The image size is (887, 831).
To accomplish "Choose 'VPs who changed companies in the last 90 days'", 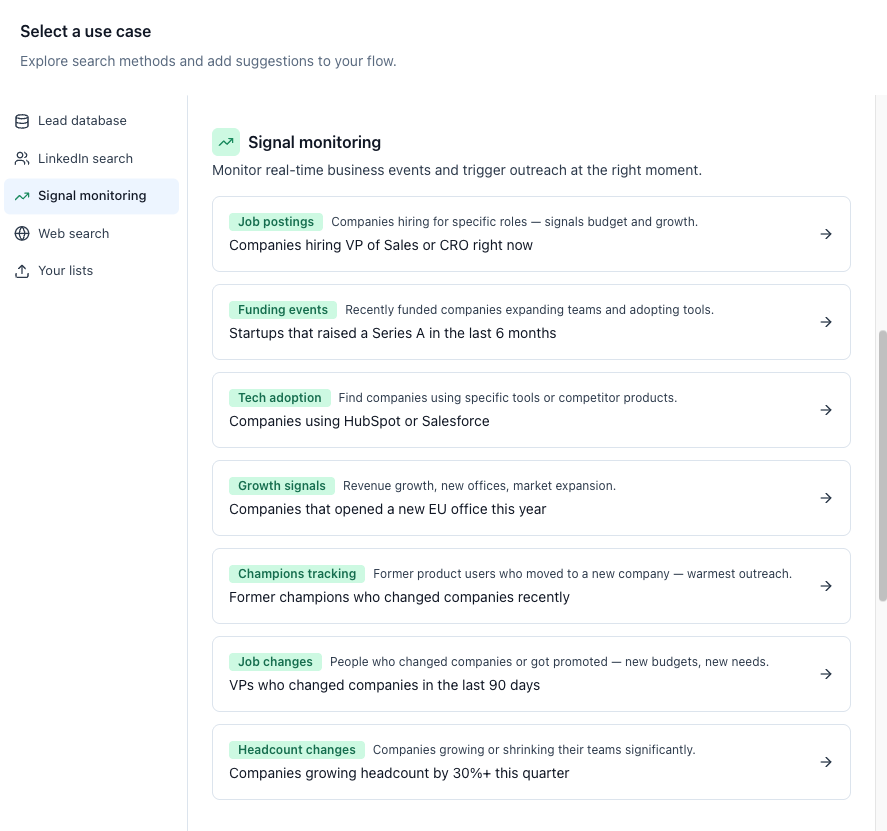I will (x=385, y=685).
